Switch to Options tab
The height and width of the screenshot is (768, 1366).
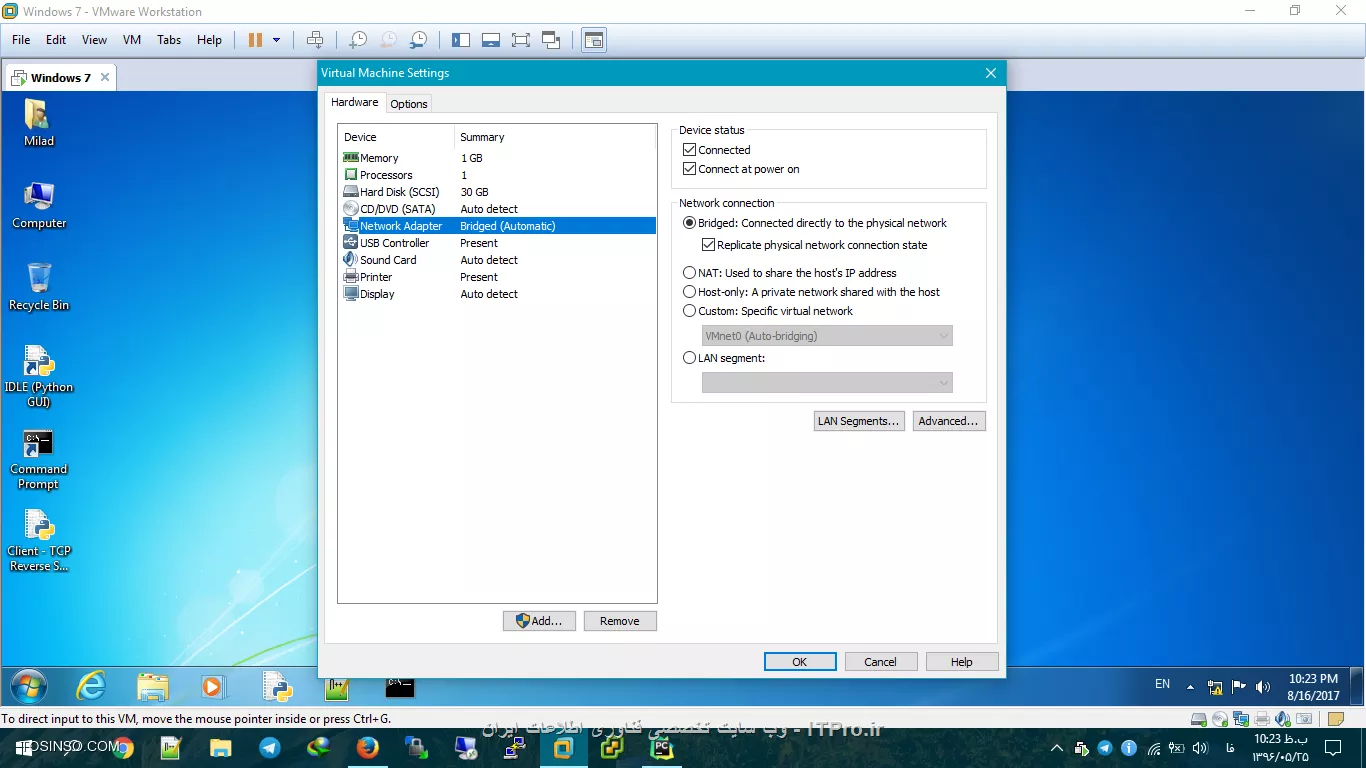pos(409,104)
